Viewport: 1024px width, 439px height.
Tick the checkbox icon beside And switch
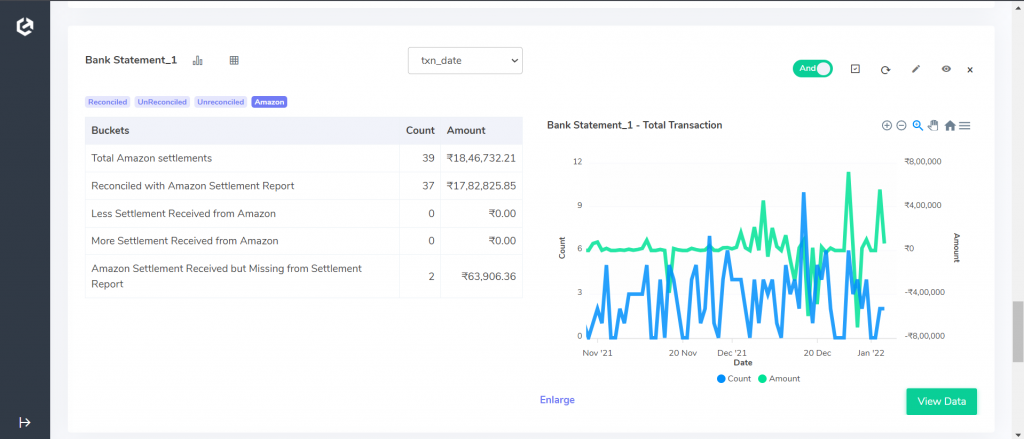(856, 69)
